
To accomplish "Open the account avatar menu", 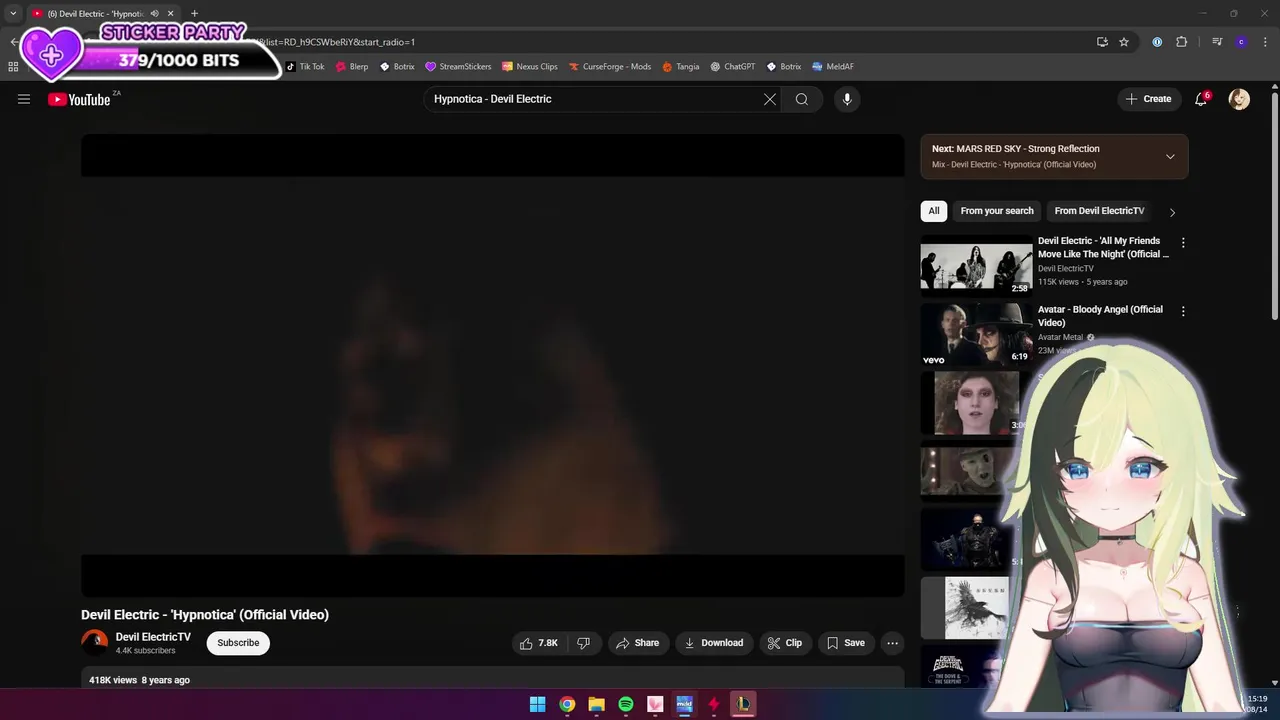I will [1239, 99].
